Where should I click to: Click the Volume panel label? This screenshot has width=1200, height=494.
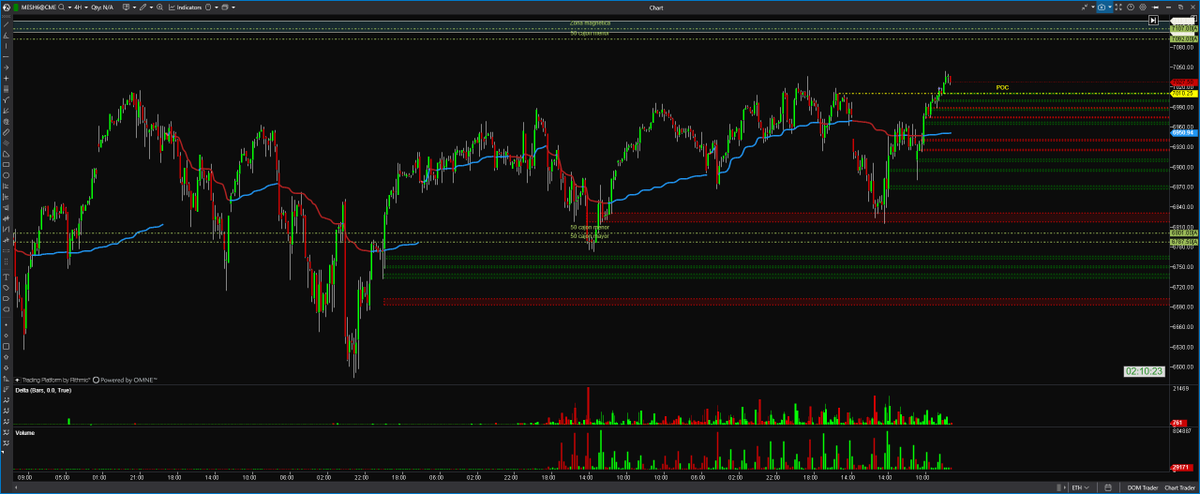(x=27, y=433)
